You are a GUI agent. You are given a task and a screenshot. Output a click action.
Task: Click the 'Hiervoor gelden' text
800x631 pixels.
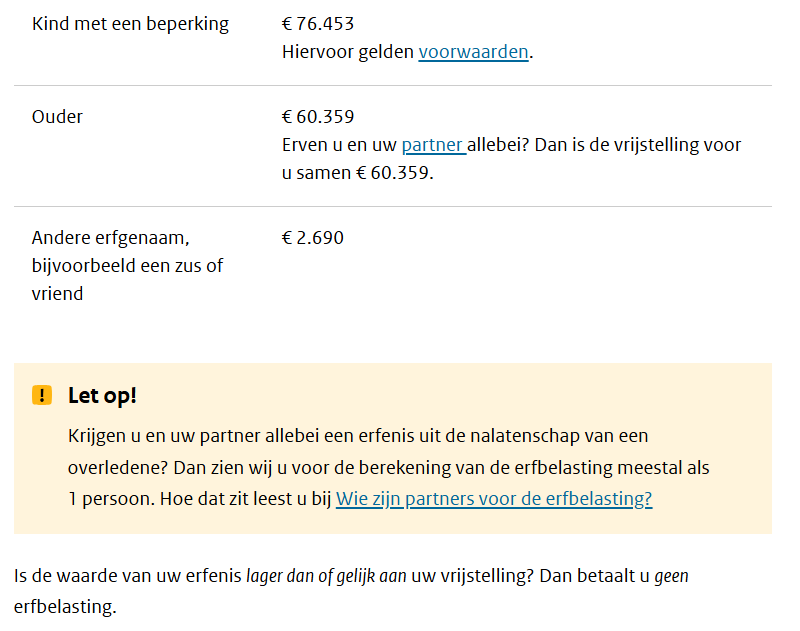coord(347,52)
